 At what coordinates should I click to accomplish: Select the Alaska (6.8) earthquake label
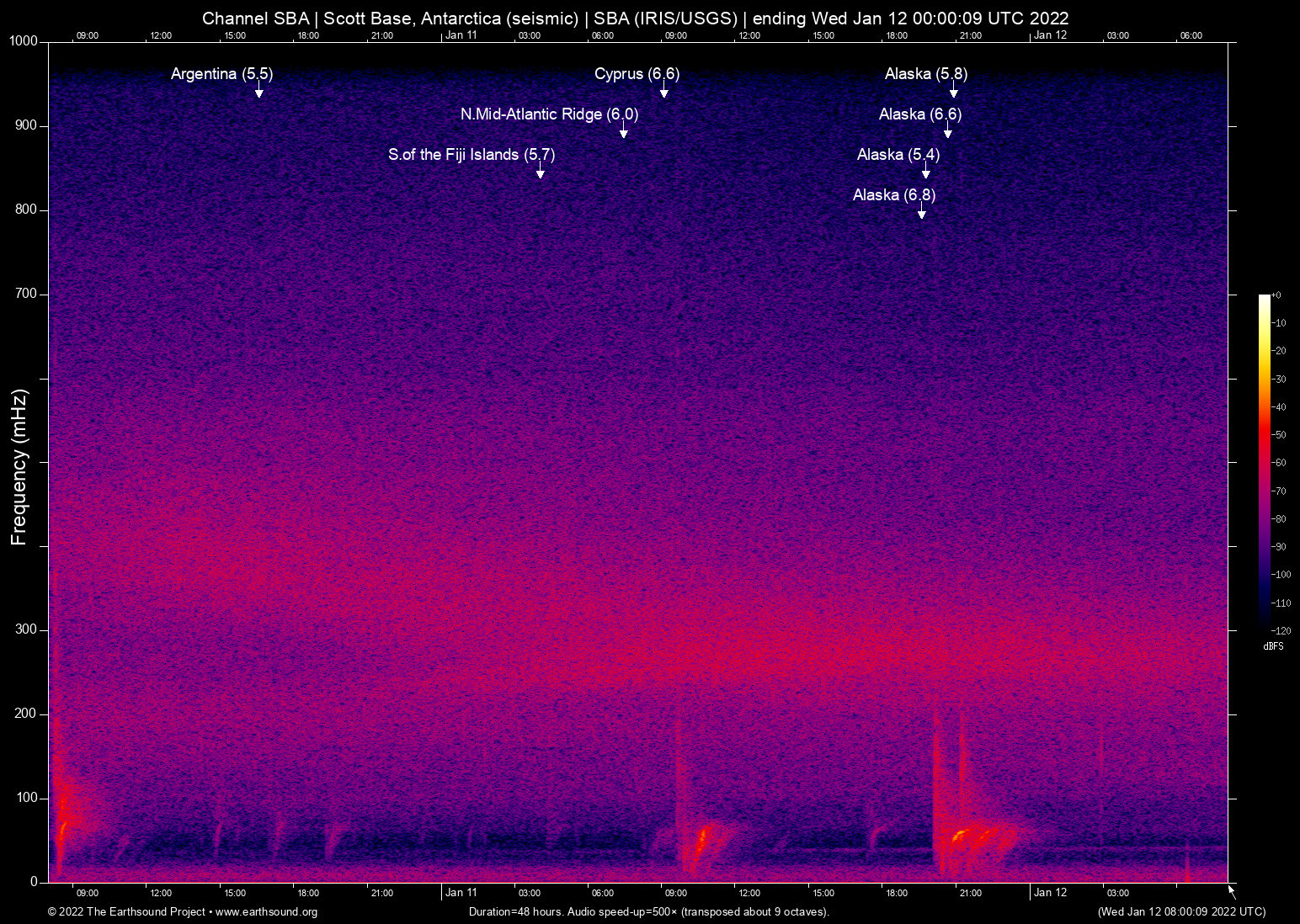coord(893,195)
